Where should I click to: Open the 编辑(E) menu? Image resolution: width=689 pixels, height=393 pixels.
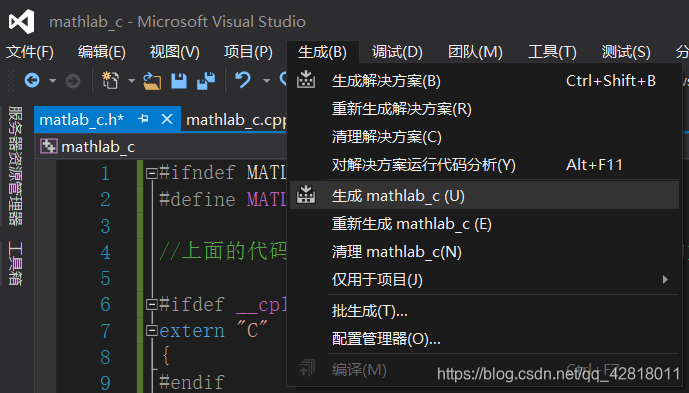102,52
